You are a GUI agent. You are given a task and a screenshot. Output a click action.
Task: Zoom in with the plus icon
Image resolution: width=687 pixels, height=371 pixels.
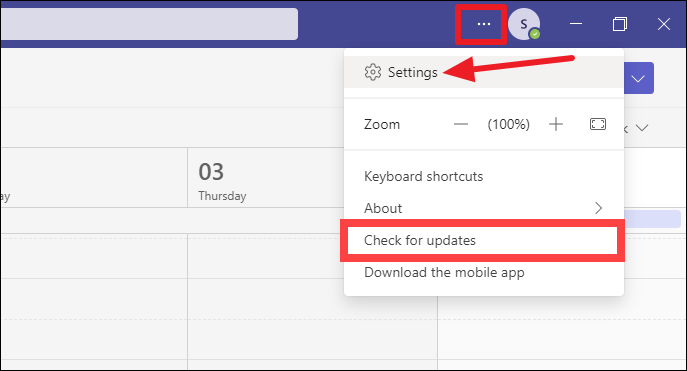point(556,124)
